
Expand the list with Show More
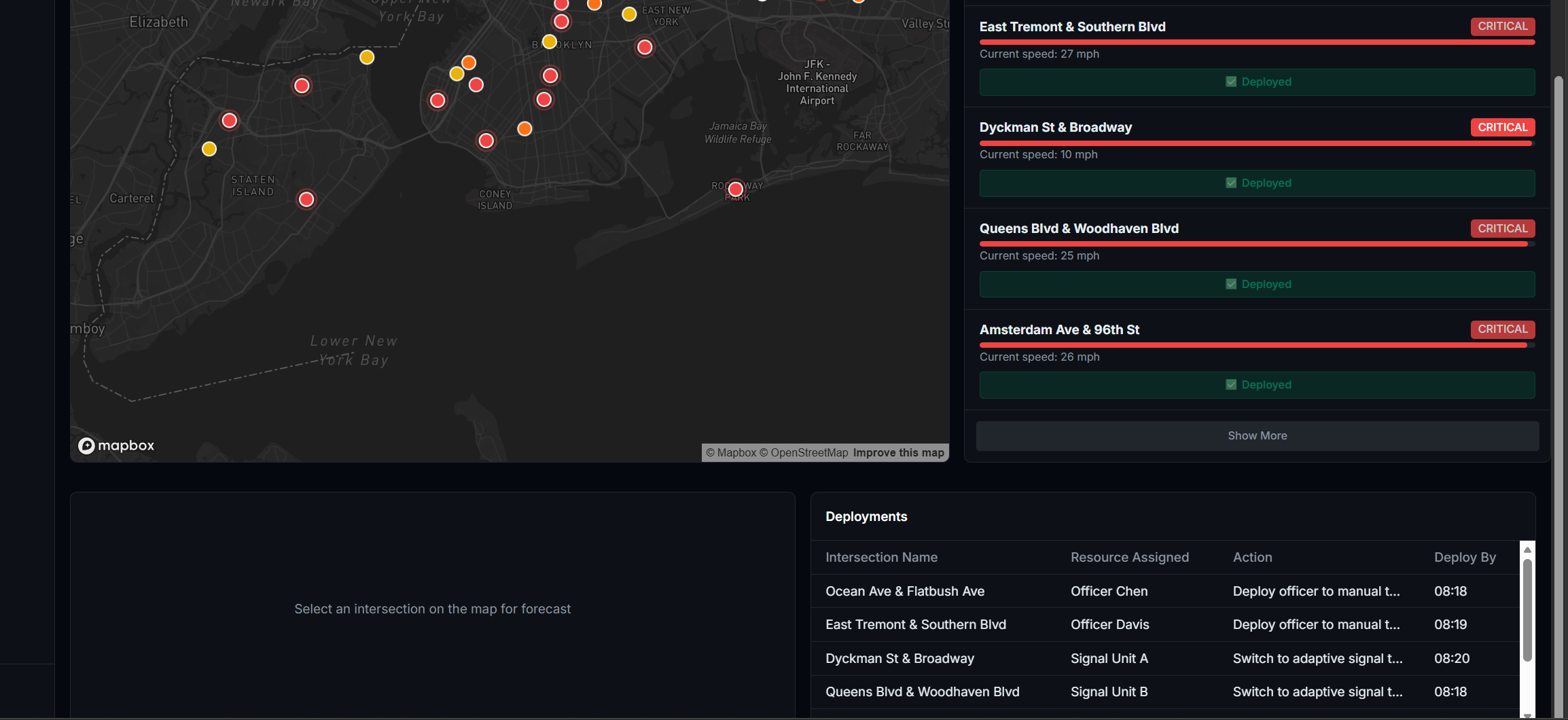pyautogui.click(x=1258, y=436)
